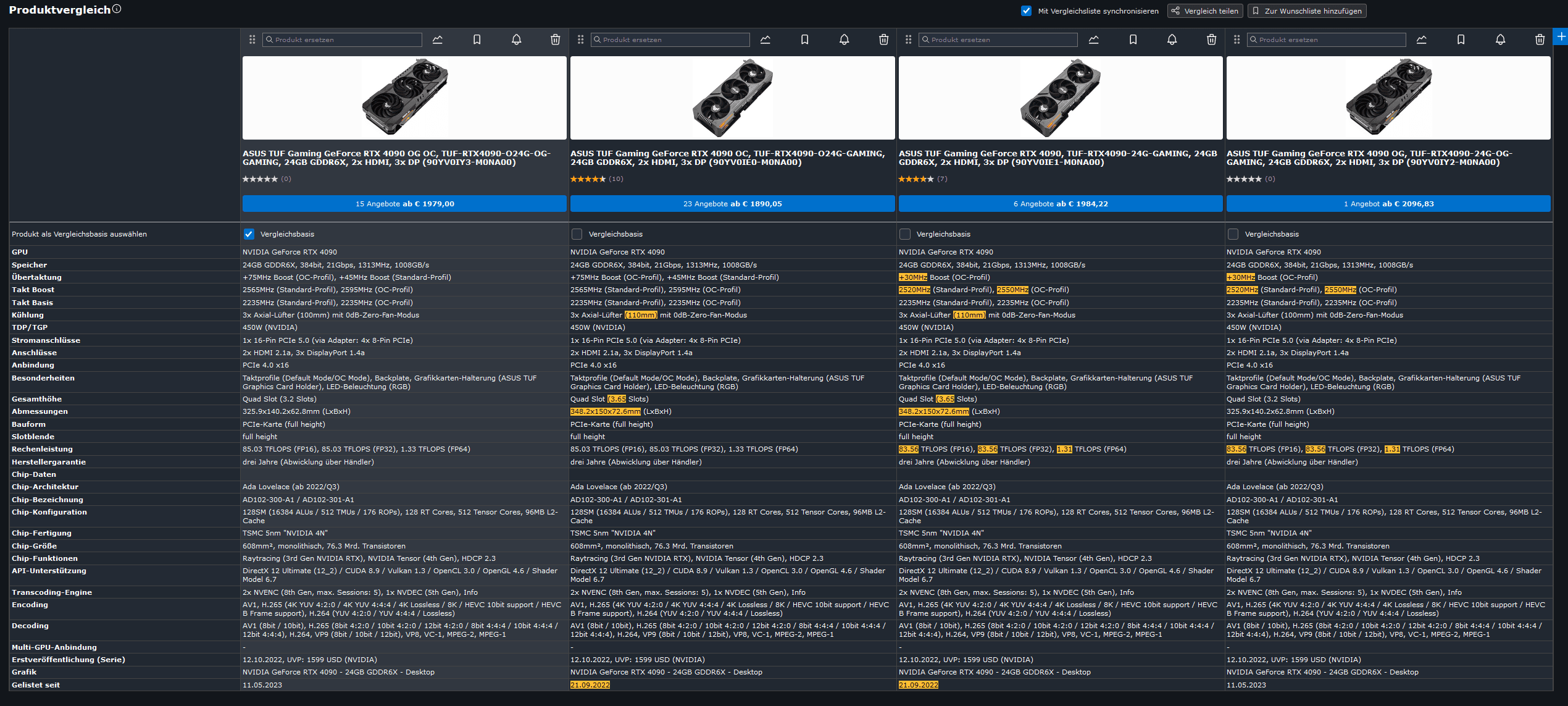The image size is (1568, 706).
Task: Uncheck Mit Vergleichsliste synchronisieren
Action: click(x=1026, y=11)
